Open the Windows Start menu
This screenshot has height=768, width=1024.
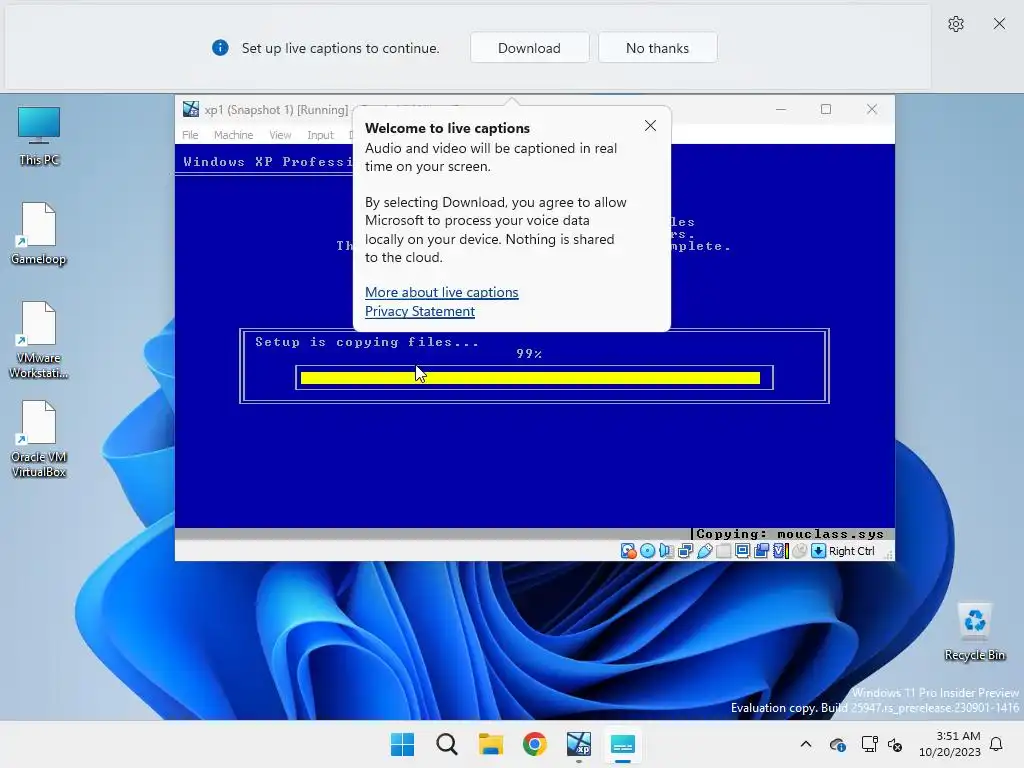(402, 744)
